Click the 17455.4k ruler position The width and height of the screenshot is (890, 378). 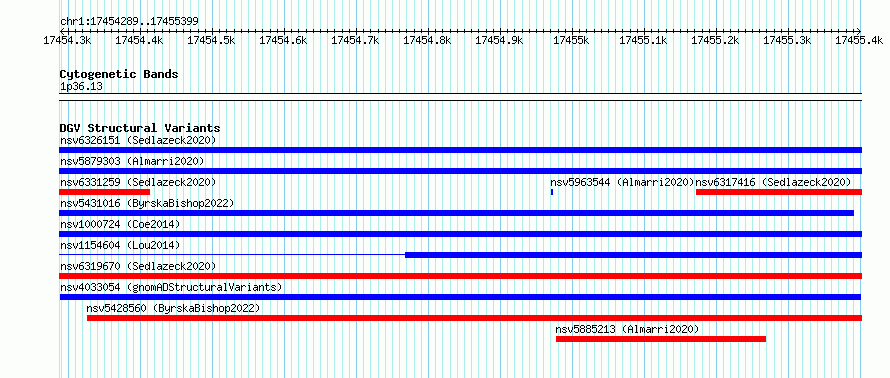(859, 40)
